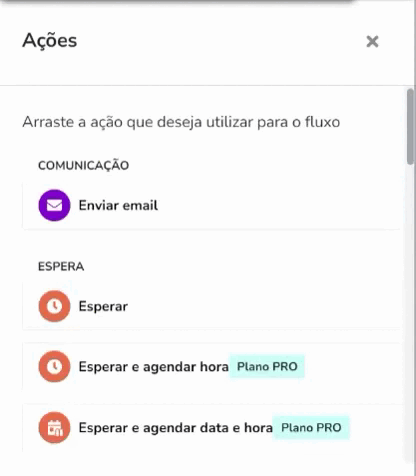Click the "Arraste a ação" instruction text
Screen dimensions: 416x476
tap(181, 122)
